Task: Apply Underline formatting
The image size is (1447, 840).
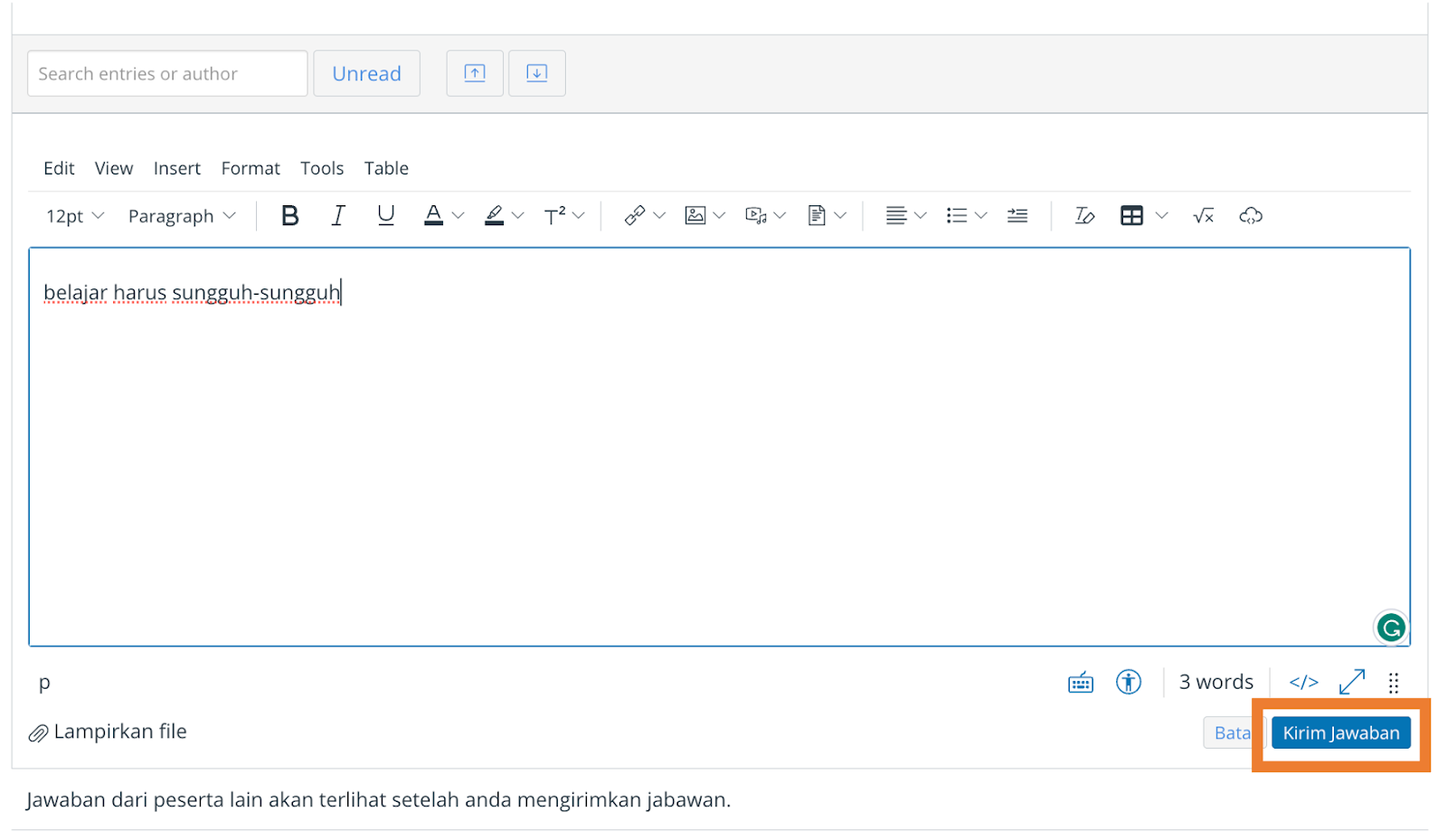Action: (386, 215)
